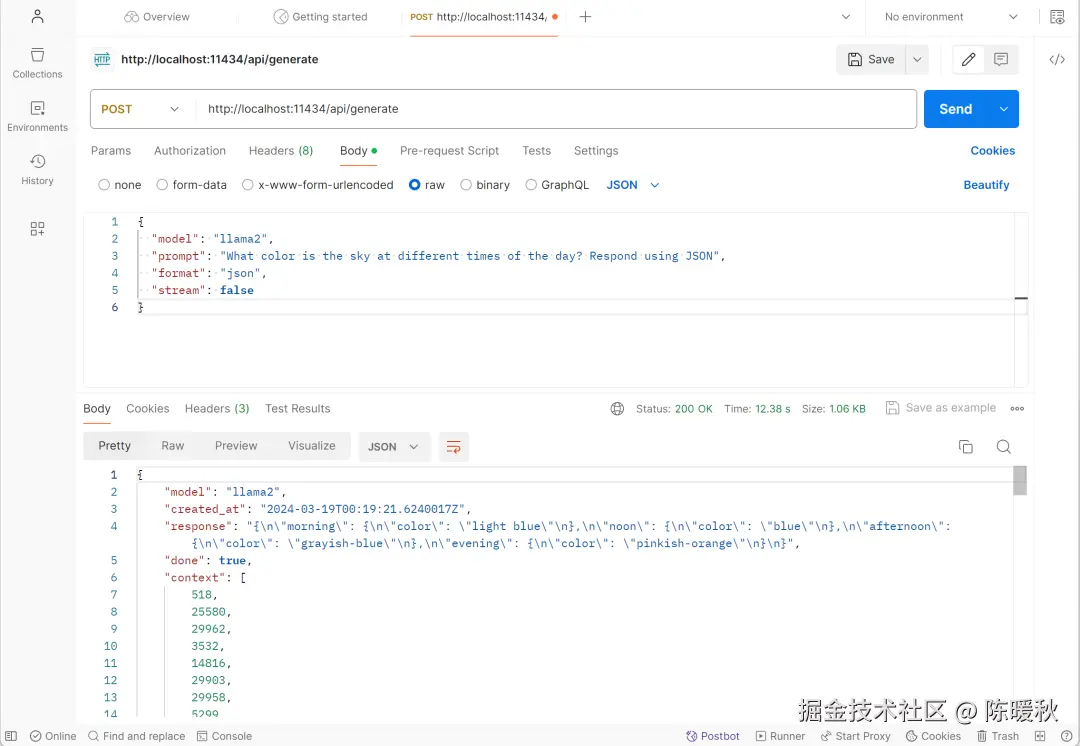Image resolution: width=1080 pixels, height=746 pixels.
Task: Toggle the response line wrap icon
Action: (x=453, y=446)
